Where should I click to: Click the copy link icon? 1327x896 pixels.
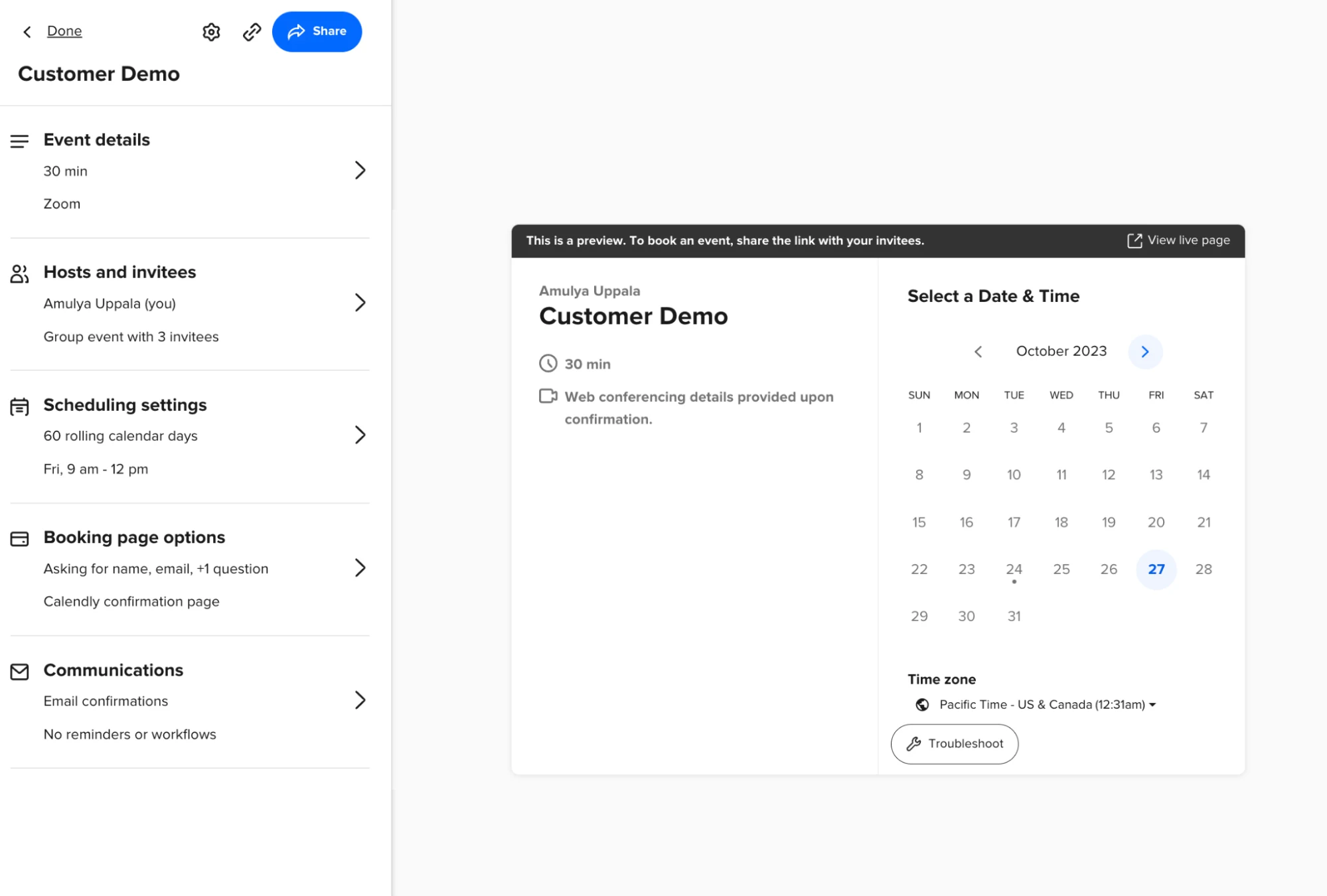click(252, 31)
